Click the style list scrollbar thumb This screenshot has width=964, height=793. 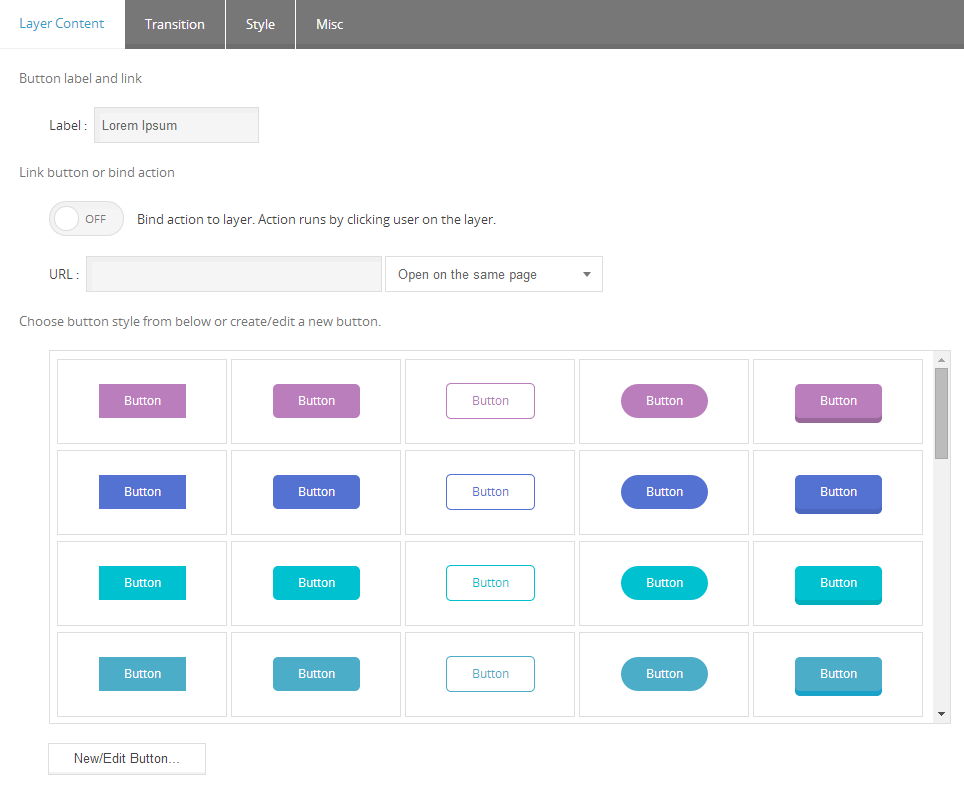[x=941, y=412]
